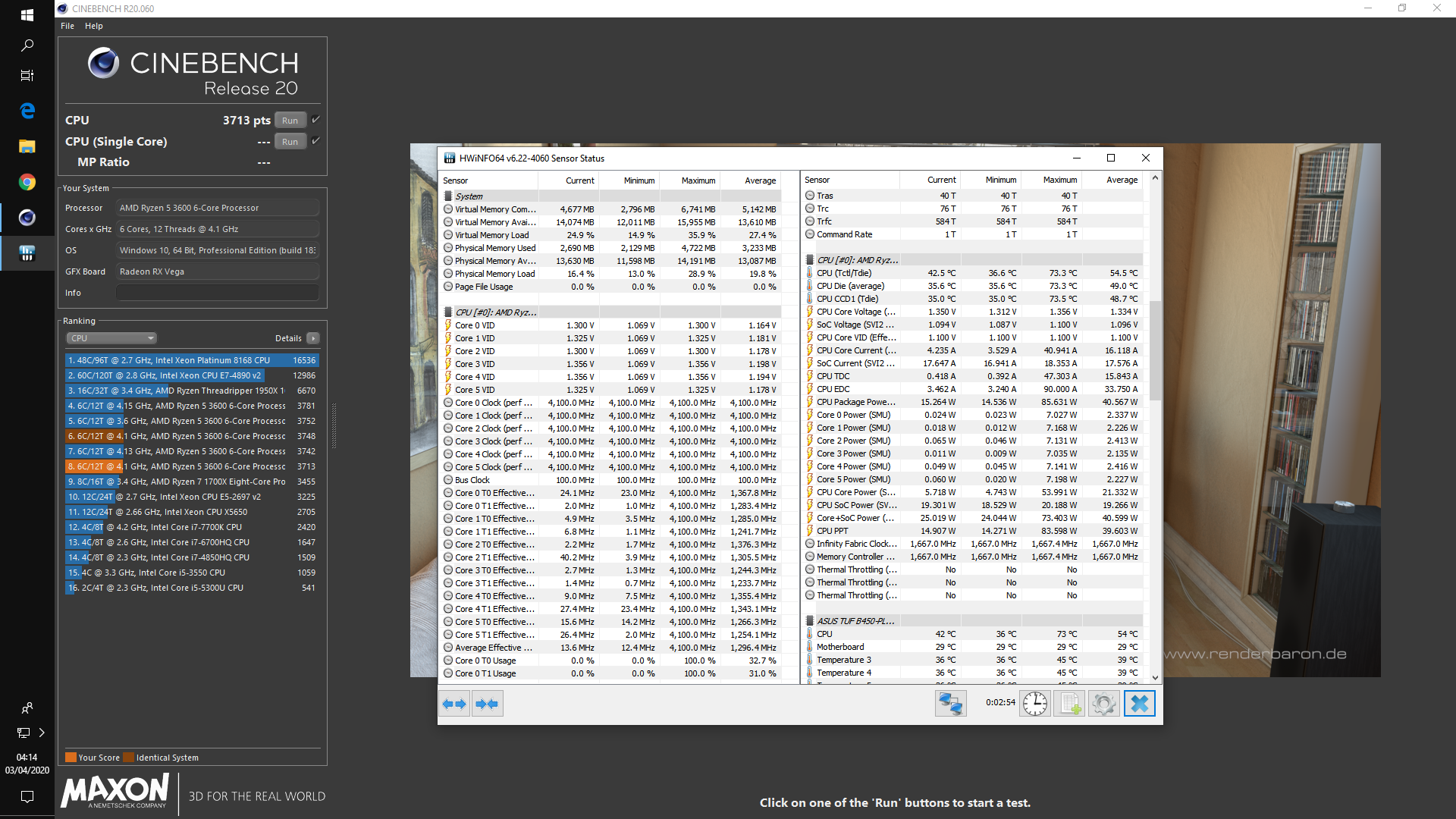1456x819 pixels.
Task: Switch to HWiNFO taskbar icon
Action: tap(27, 253)
